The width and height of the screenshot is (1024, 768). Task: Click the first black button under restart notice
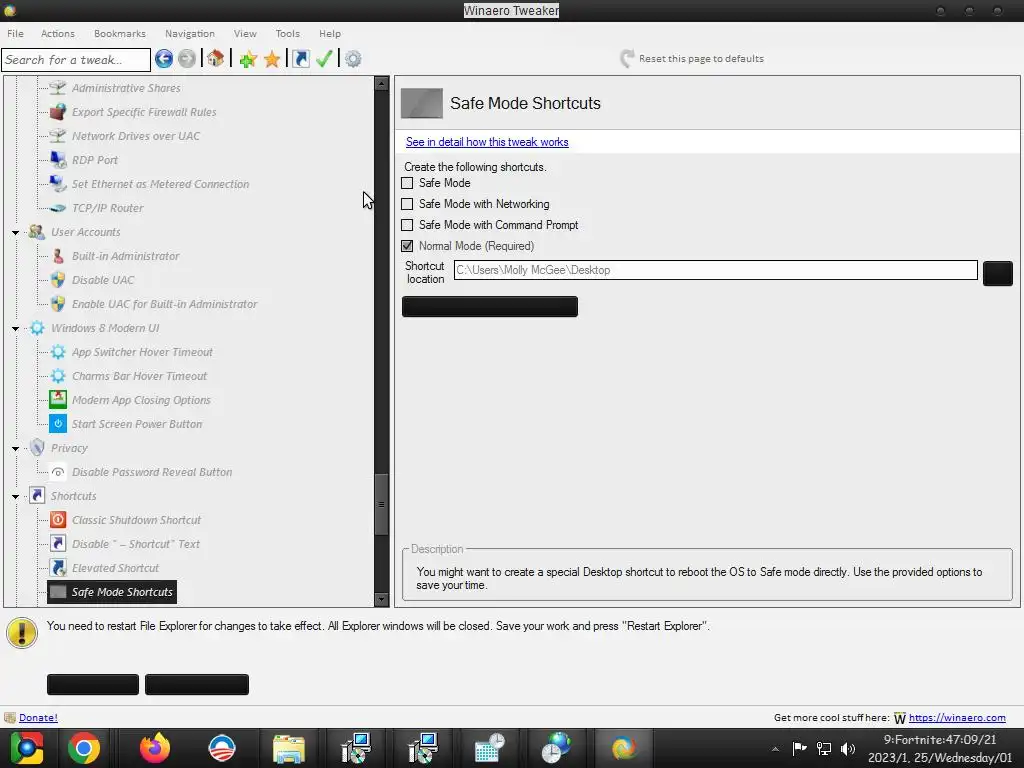(93, 684)
